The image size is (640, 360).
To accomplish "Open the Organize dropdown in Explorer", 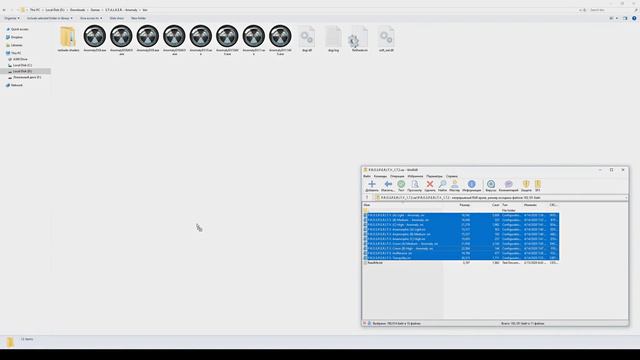I will click(x=12, y=18).
